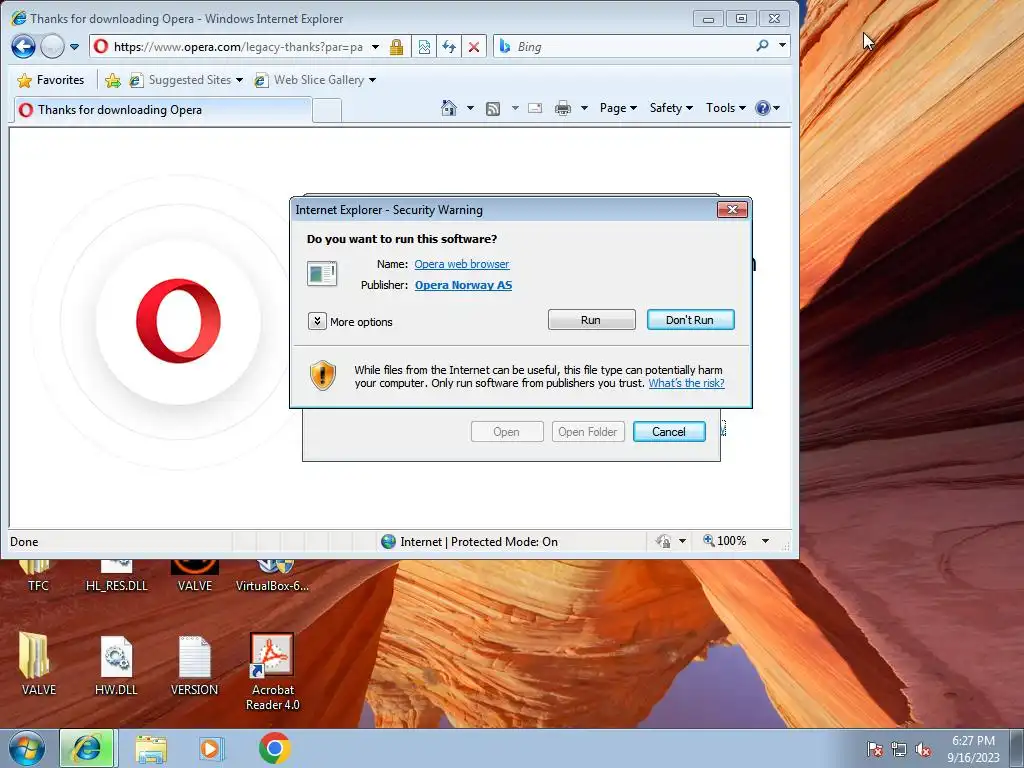Click the Back navigation arrow in Internet Explorer
The image size is (1024, 768).
[x=24, y=46]
